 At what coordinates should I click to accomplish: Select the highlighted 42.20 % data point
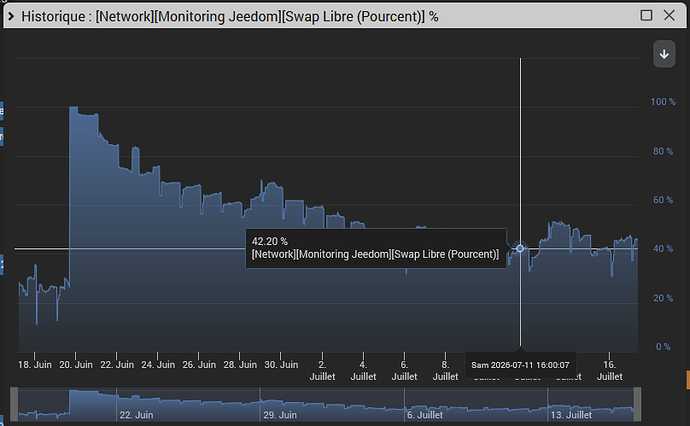click(520, 249)
